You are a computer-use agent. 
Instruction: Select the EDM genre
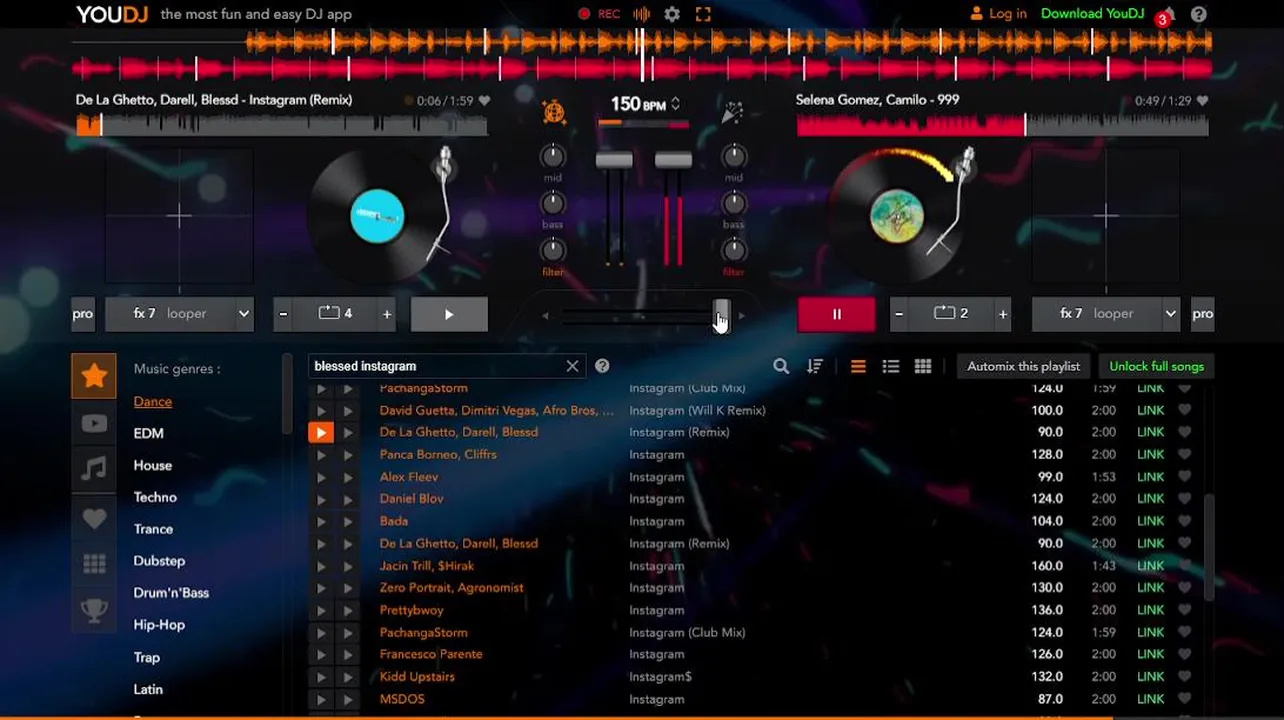(148, 433)
